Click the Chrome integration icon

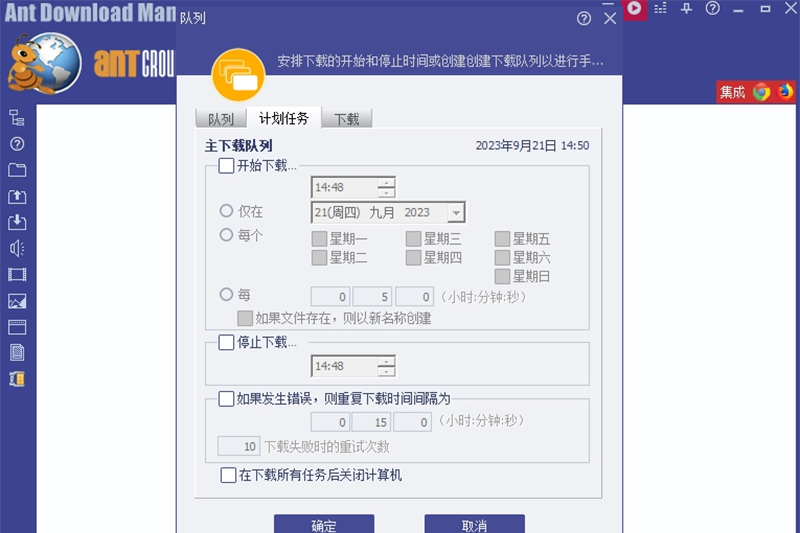(761, 92)
